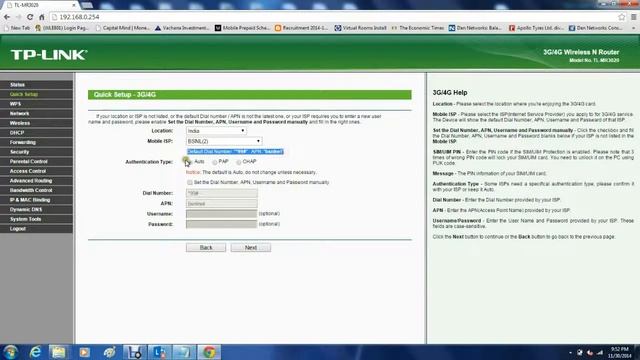Viewport: 640px width, 360px height.
Task: Open Security in sidebar menu
Action: tap(36, 152)
